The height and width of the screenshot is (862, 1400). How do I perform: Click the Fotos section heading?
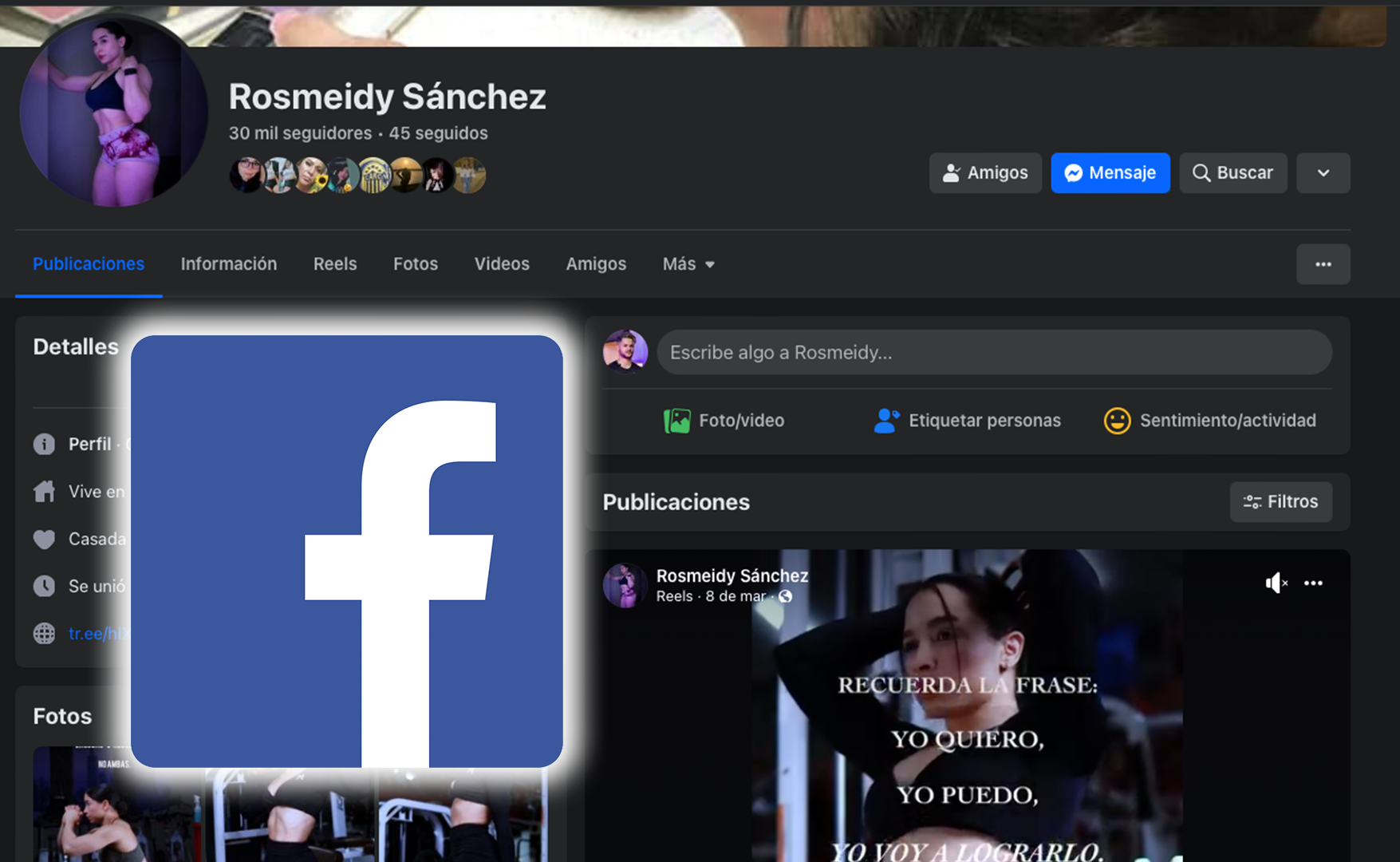pyautogui.click(x=62, y=716)
